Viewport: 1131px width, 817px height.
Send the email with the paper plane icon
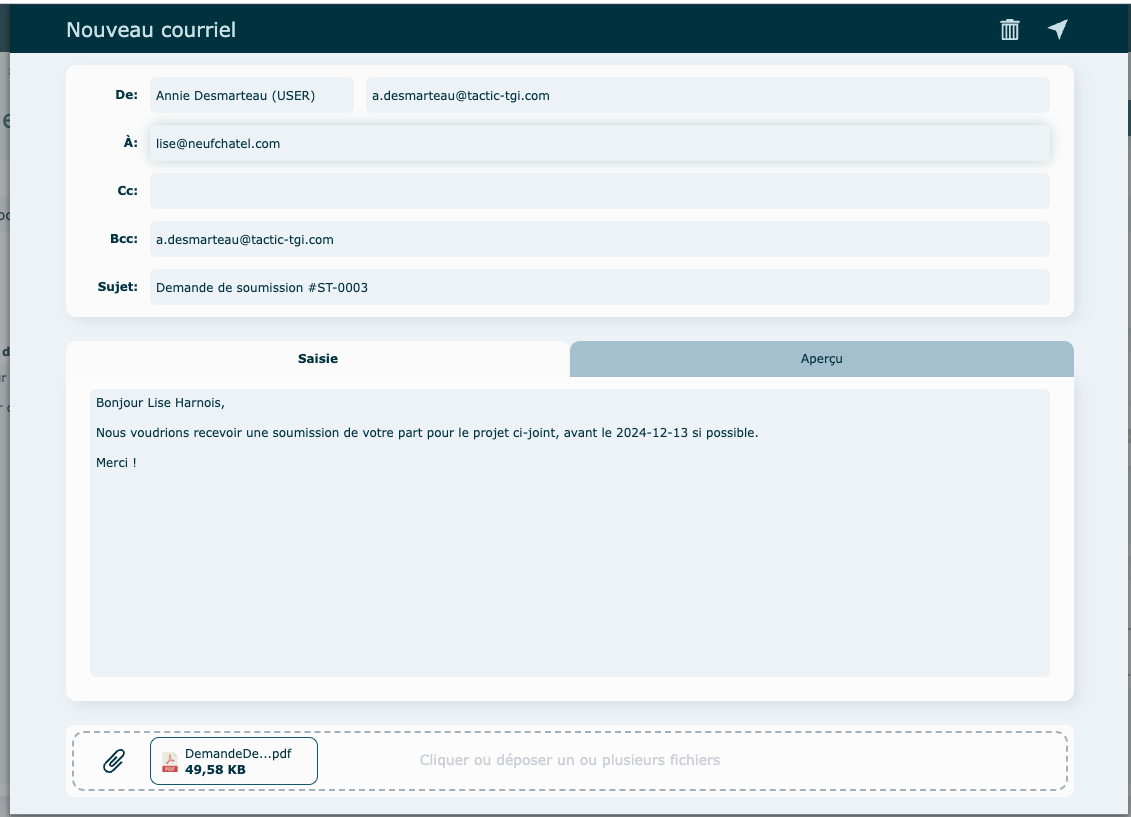1058,30
